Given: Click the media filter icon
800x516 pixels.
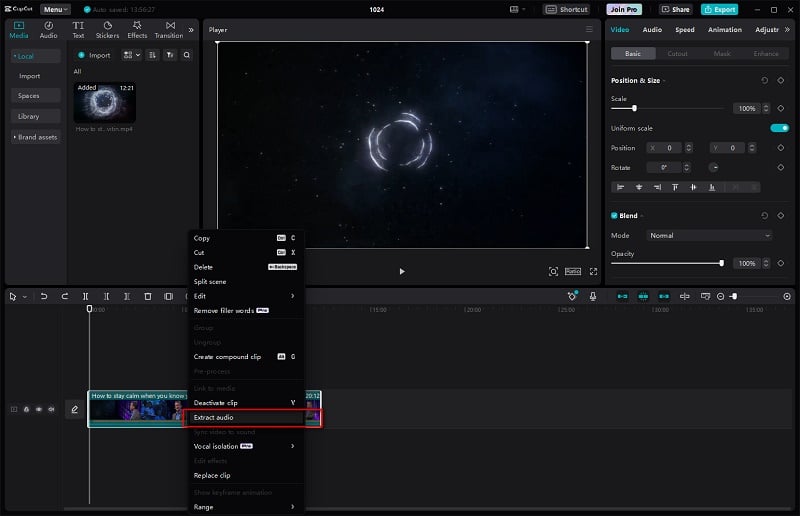Looking at the screenshot, I should coord(170,55).
